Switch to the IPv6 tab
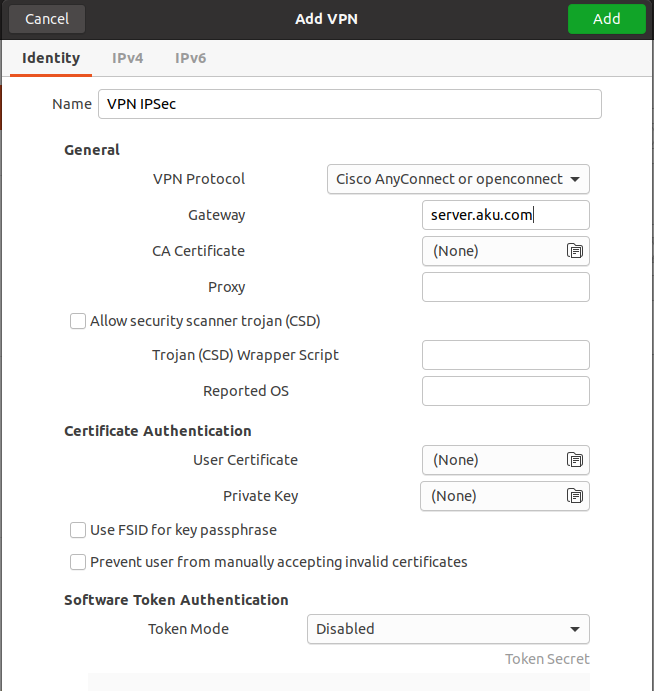 (x=190, y=58)
